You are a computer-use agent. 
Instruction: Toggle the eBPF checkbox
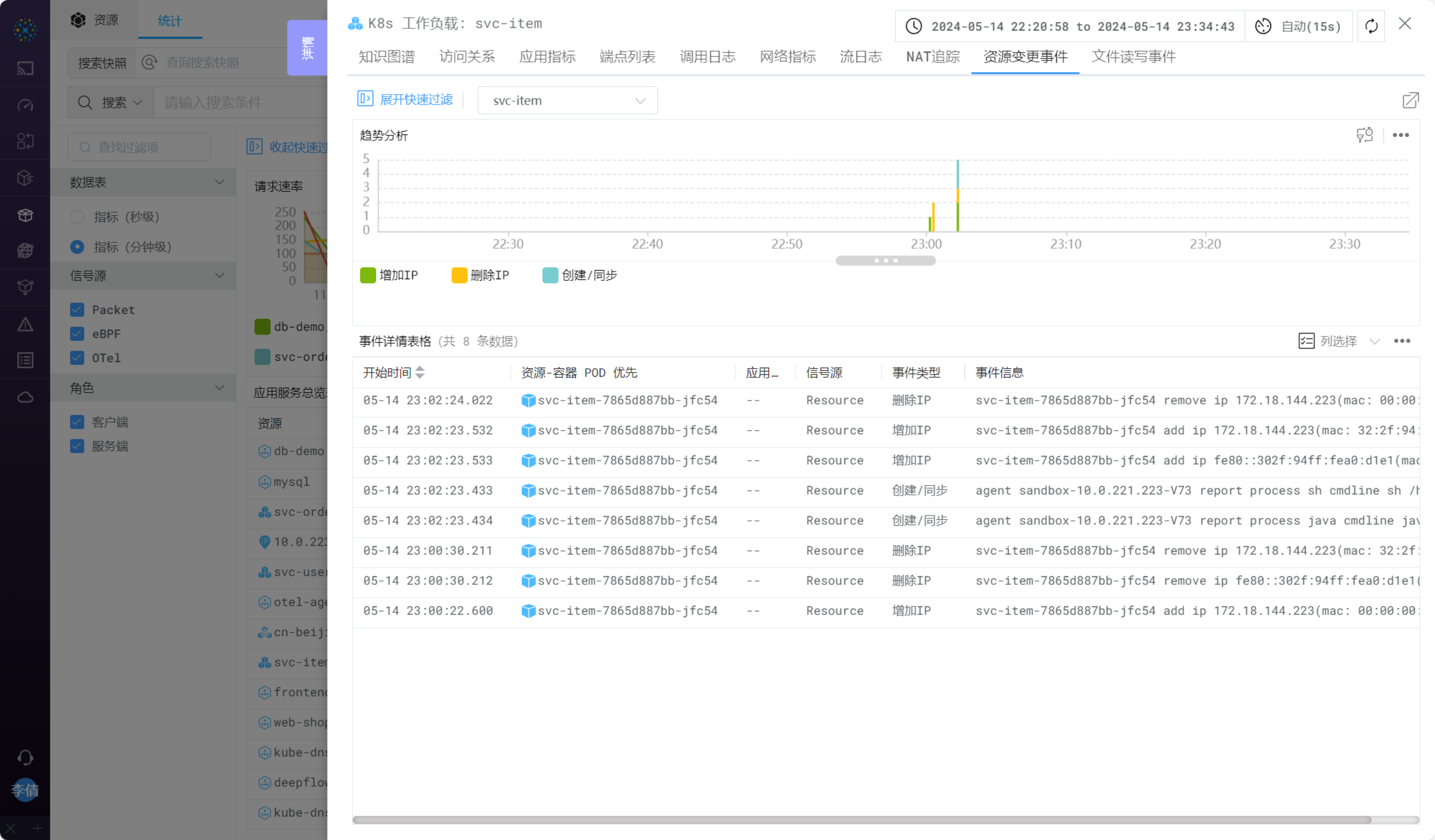77,334
